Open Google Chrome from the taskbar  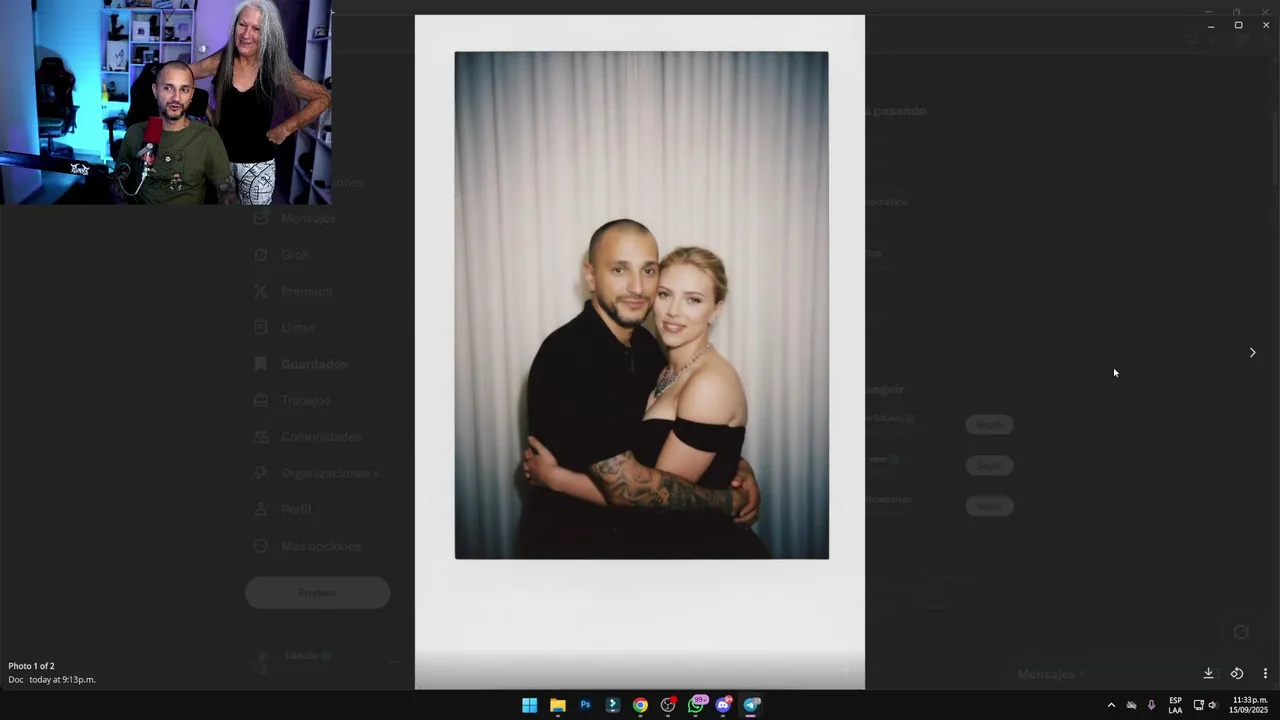click(x=640, y=705)
